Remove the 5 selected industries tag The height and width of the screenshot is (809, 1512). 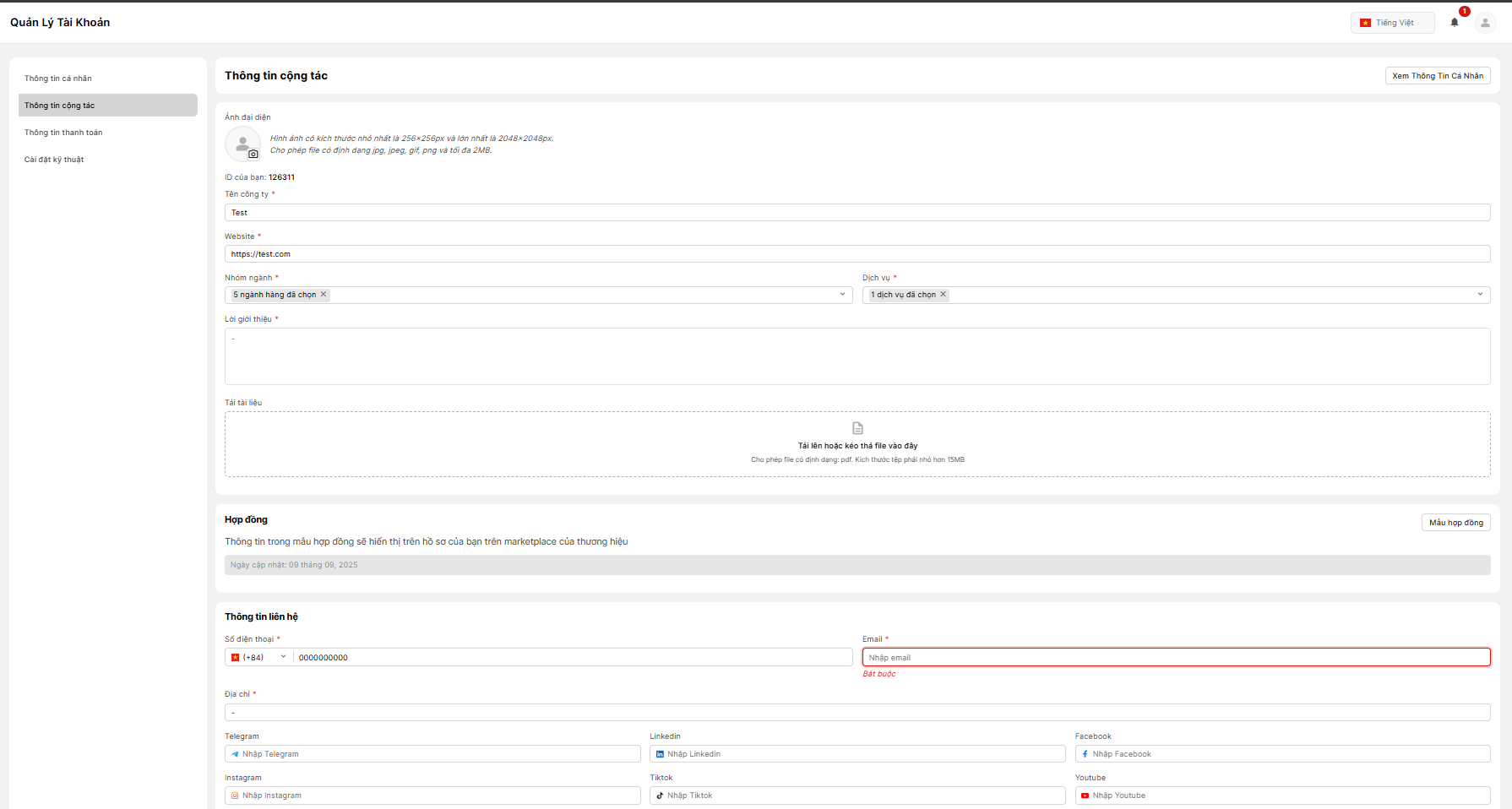pos(324,295)
